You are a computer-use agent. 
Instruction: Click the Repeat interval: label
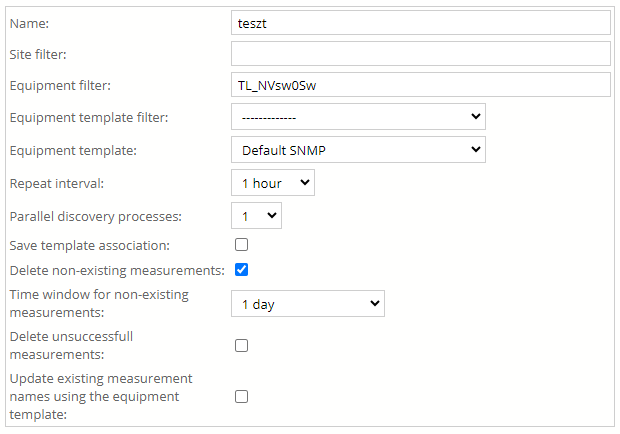click(x=57, y=184)
